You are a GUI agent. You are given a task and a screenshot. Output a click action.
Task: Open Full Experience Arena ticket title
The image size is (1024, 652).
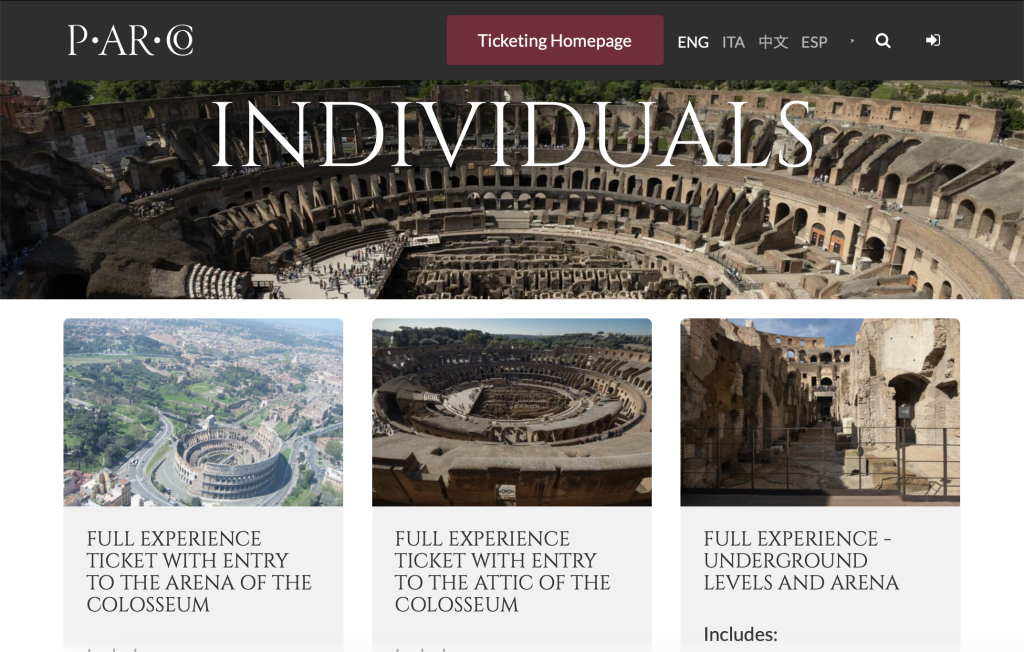click(199, 571)
